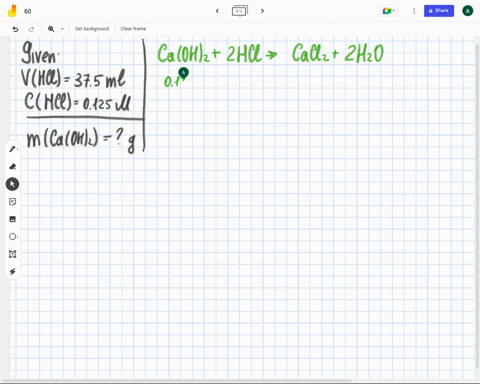Expand the frame bar thumbnail

[x=240, y=11]
